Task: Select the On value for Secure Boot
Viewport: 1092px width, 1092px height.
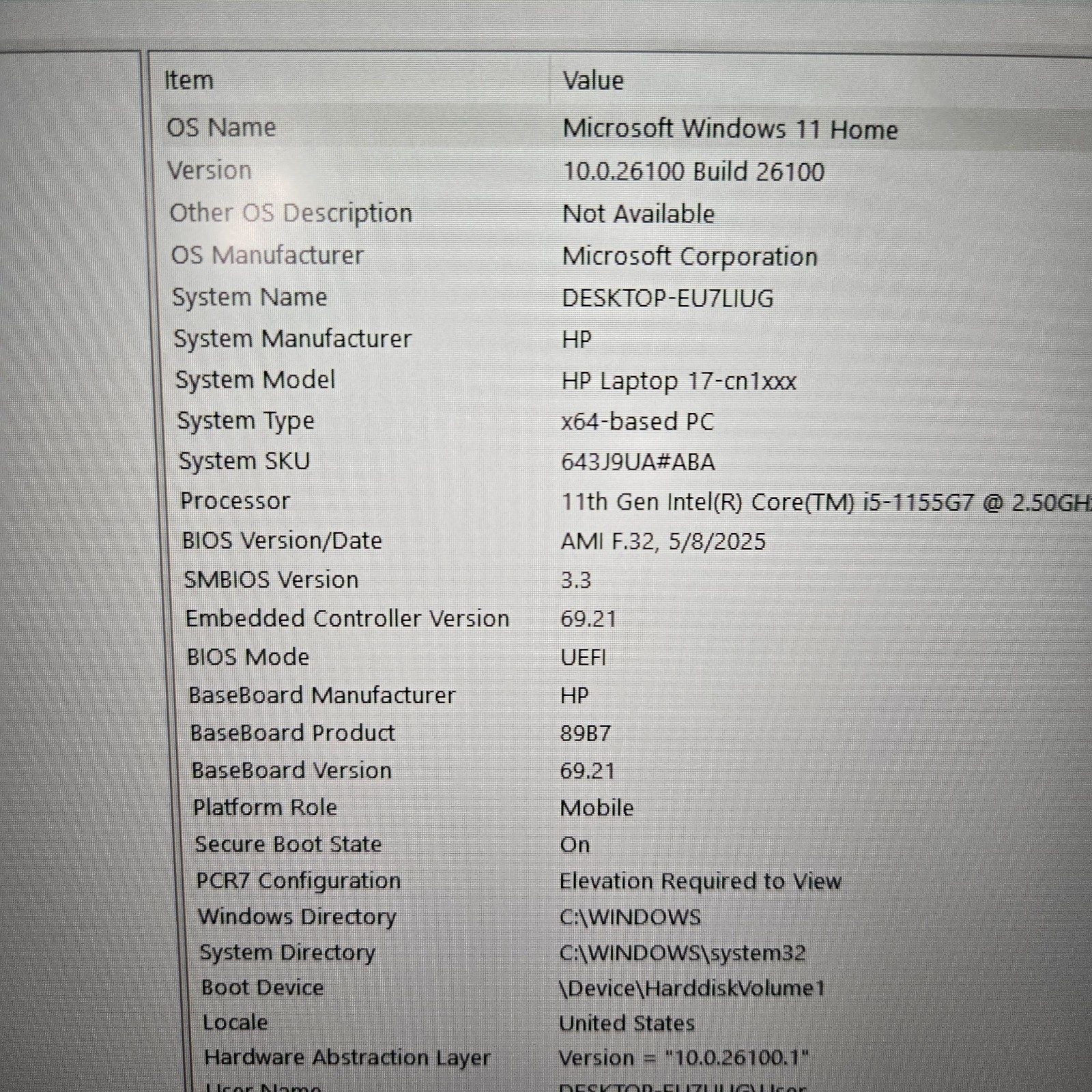Action: pyautogui.click(x=575, y=845)
